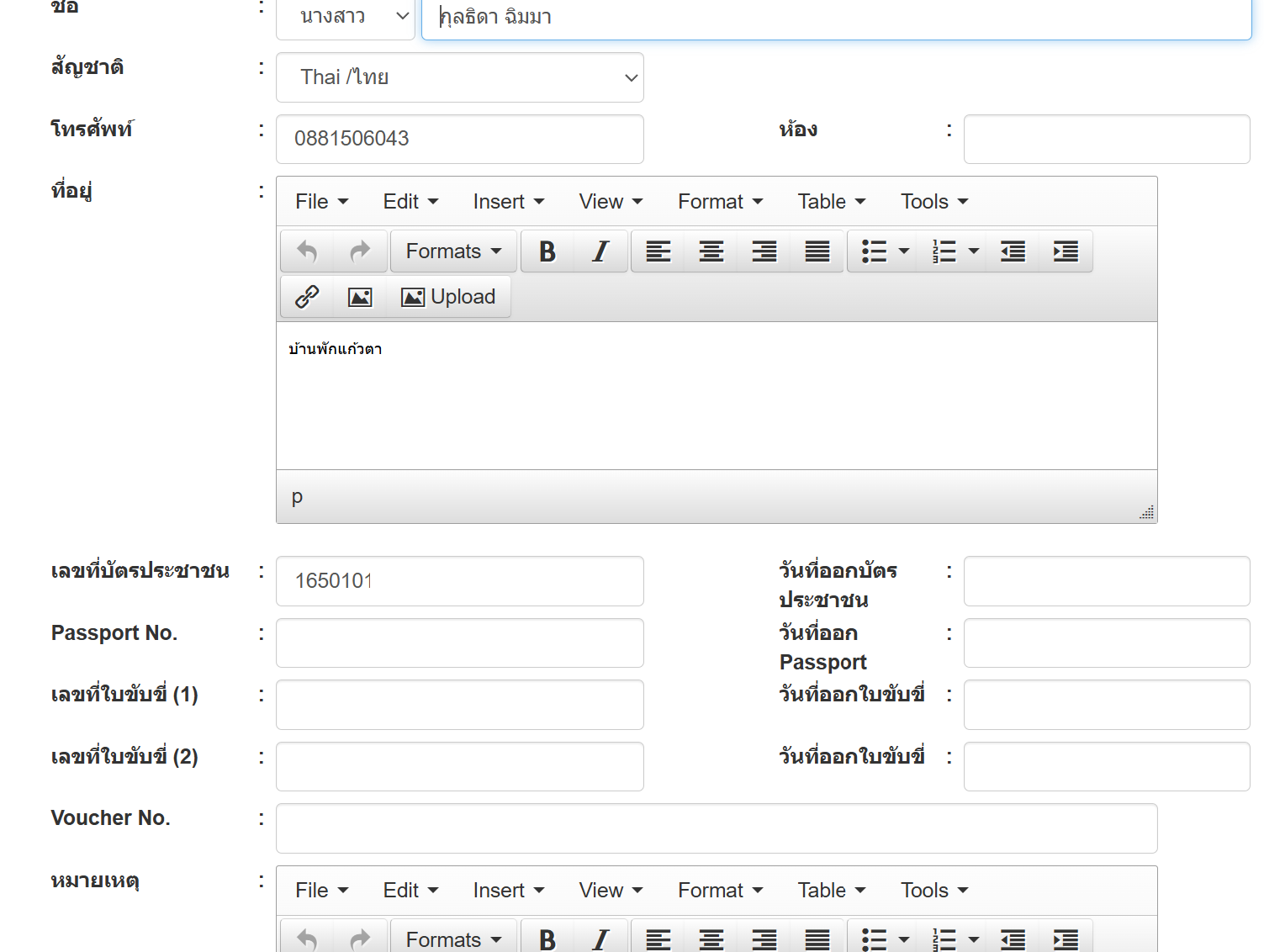Align text right in address editor

tap(764, 251)
